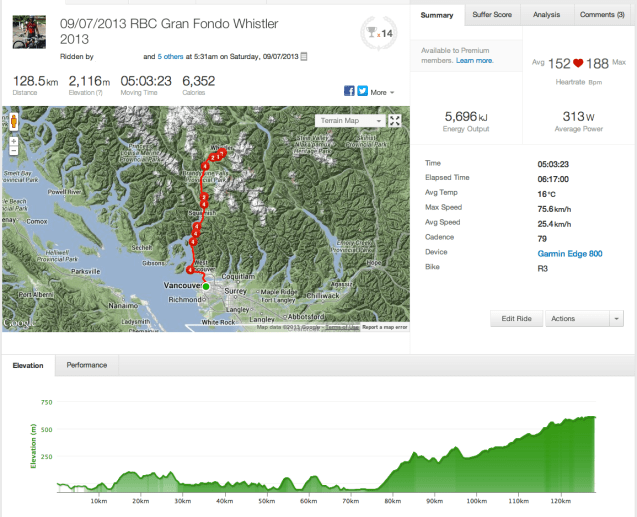Open the Comments (3) tab
637x517 pixels.
pyautogui.click(x=602, y=15)
